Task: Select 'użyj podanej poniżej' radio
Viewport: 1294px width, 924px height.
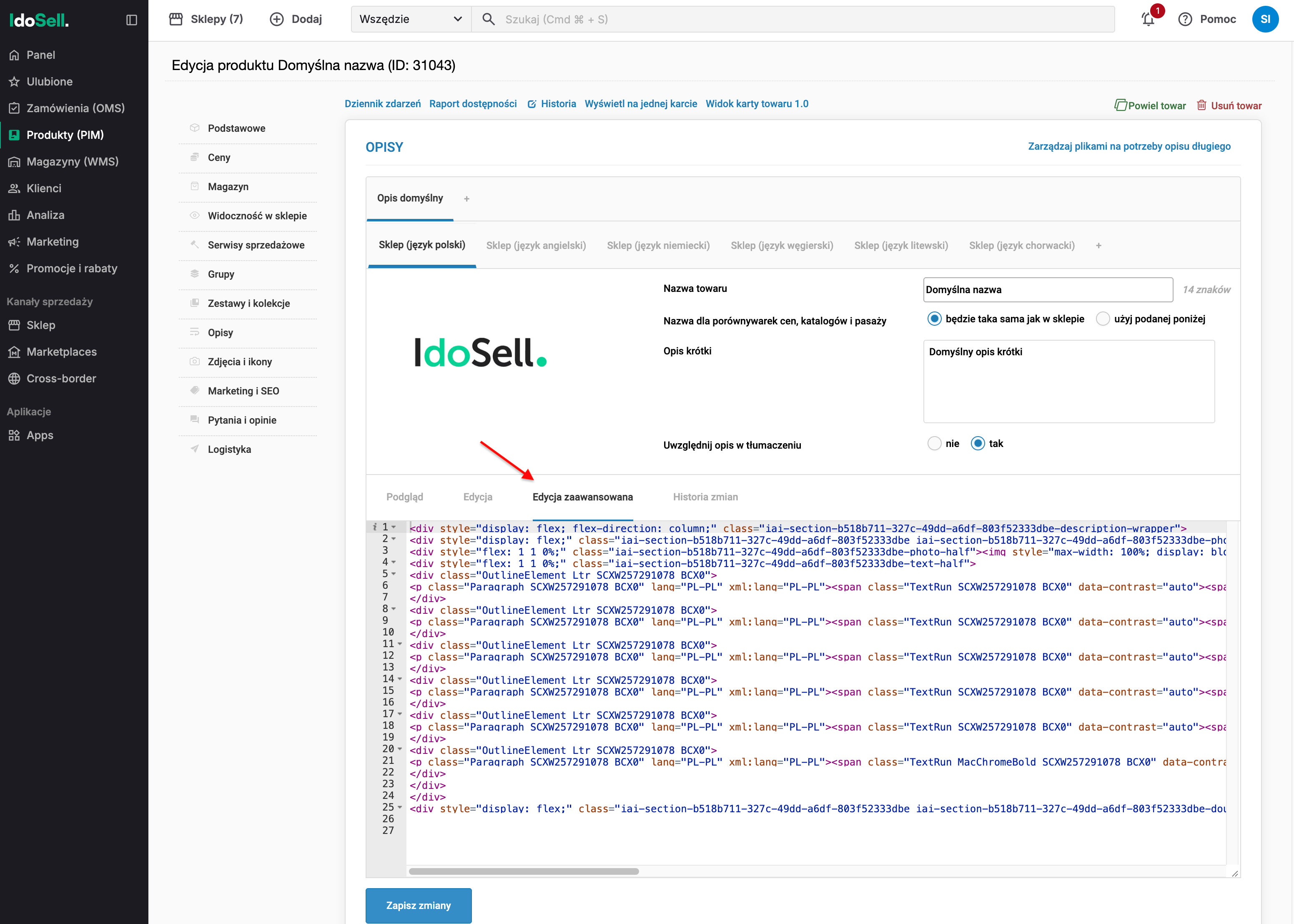Action: [x=1103, y=319]
